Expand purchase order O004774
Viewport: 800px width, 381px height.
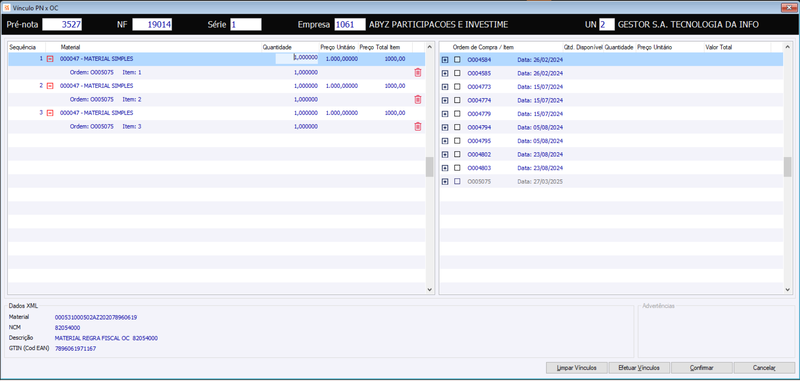[x=445, y=100]
